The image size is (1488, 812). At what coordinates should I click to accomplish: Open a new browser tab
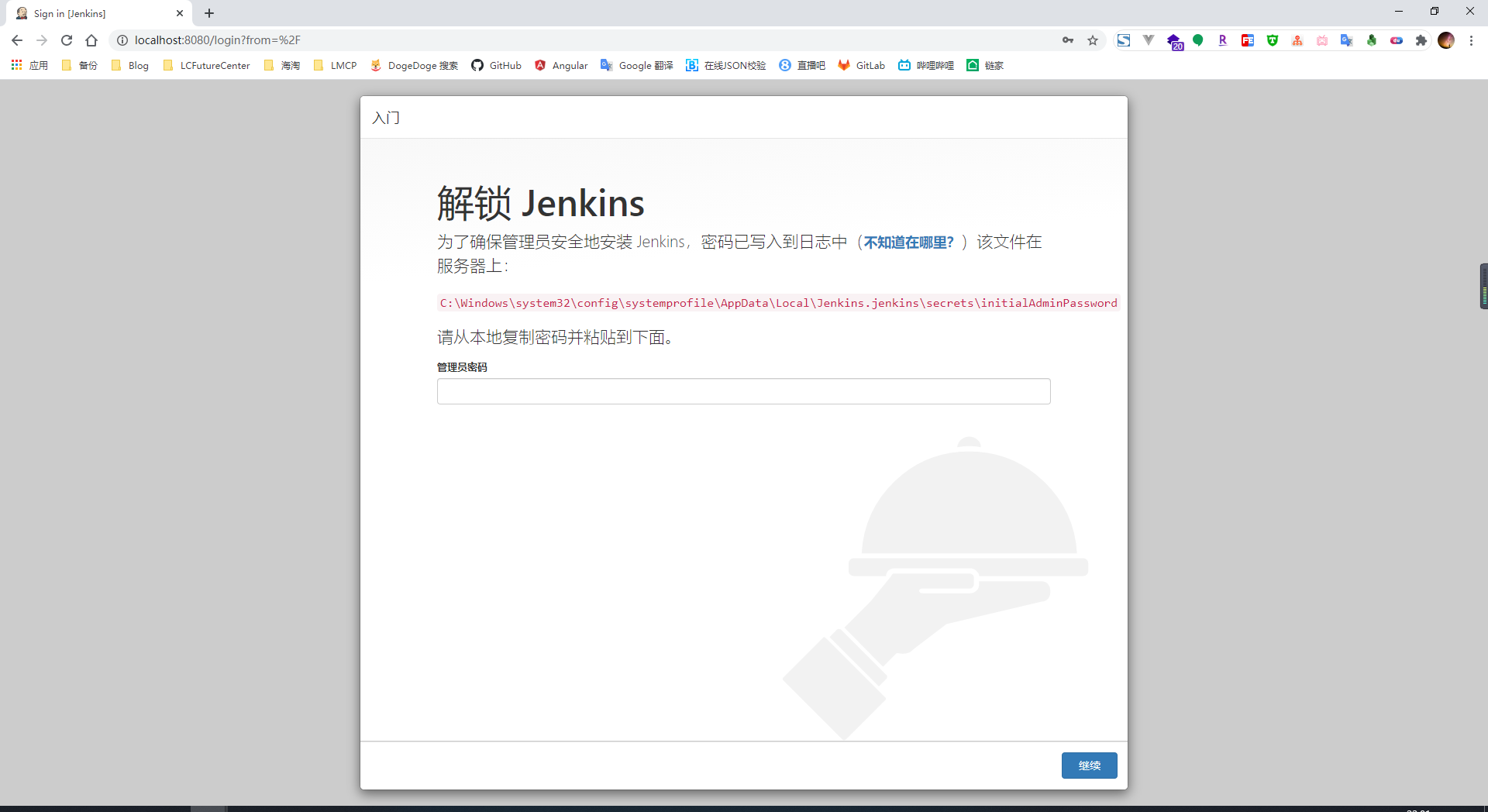tap(209, 13)
